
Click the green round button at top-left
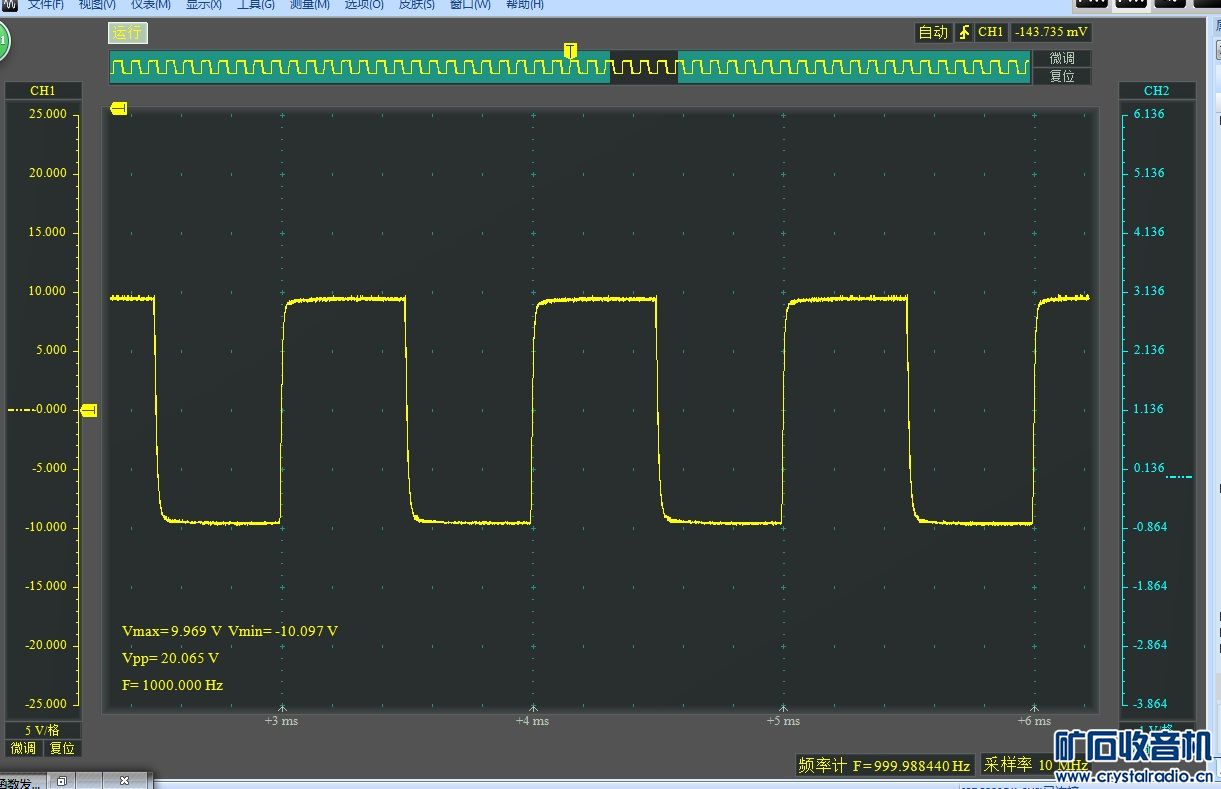click(x=3, y=41)
